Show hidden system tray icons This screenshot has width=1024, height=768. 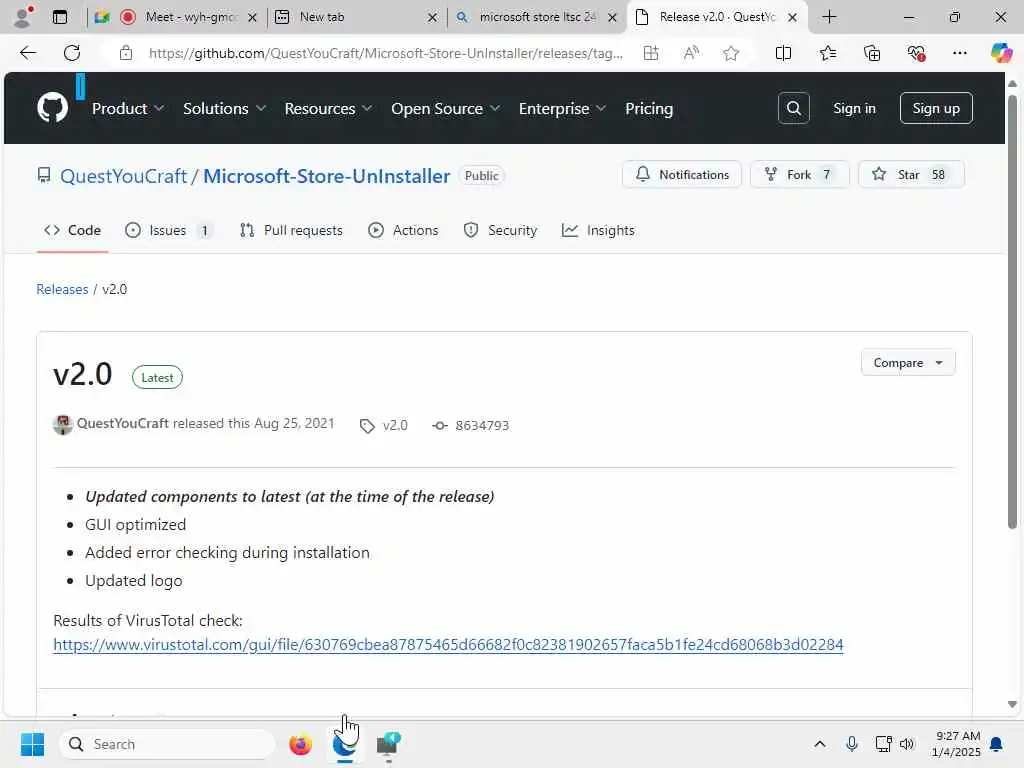click(x=820, y=744)
